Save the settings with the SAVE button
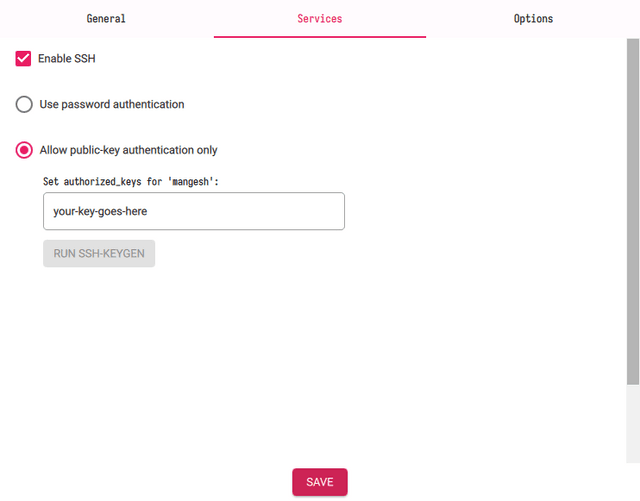The height and width of the screenshot is (501, 640). tap(320, 482)
